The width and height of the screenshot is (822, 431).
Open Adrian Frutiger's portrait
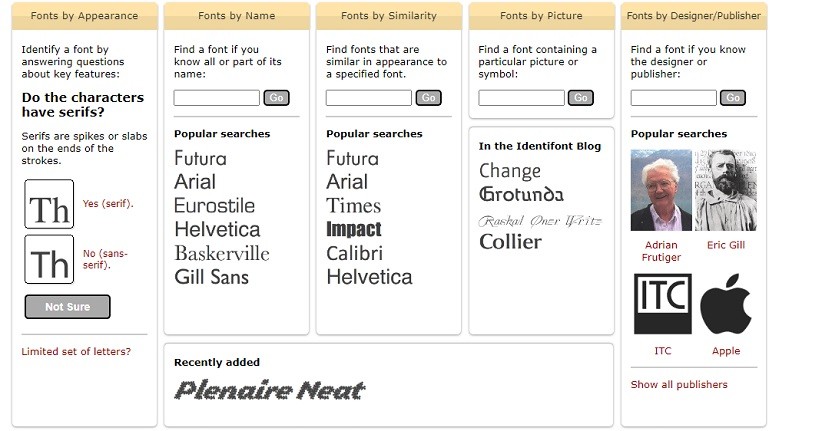[661, 191]
